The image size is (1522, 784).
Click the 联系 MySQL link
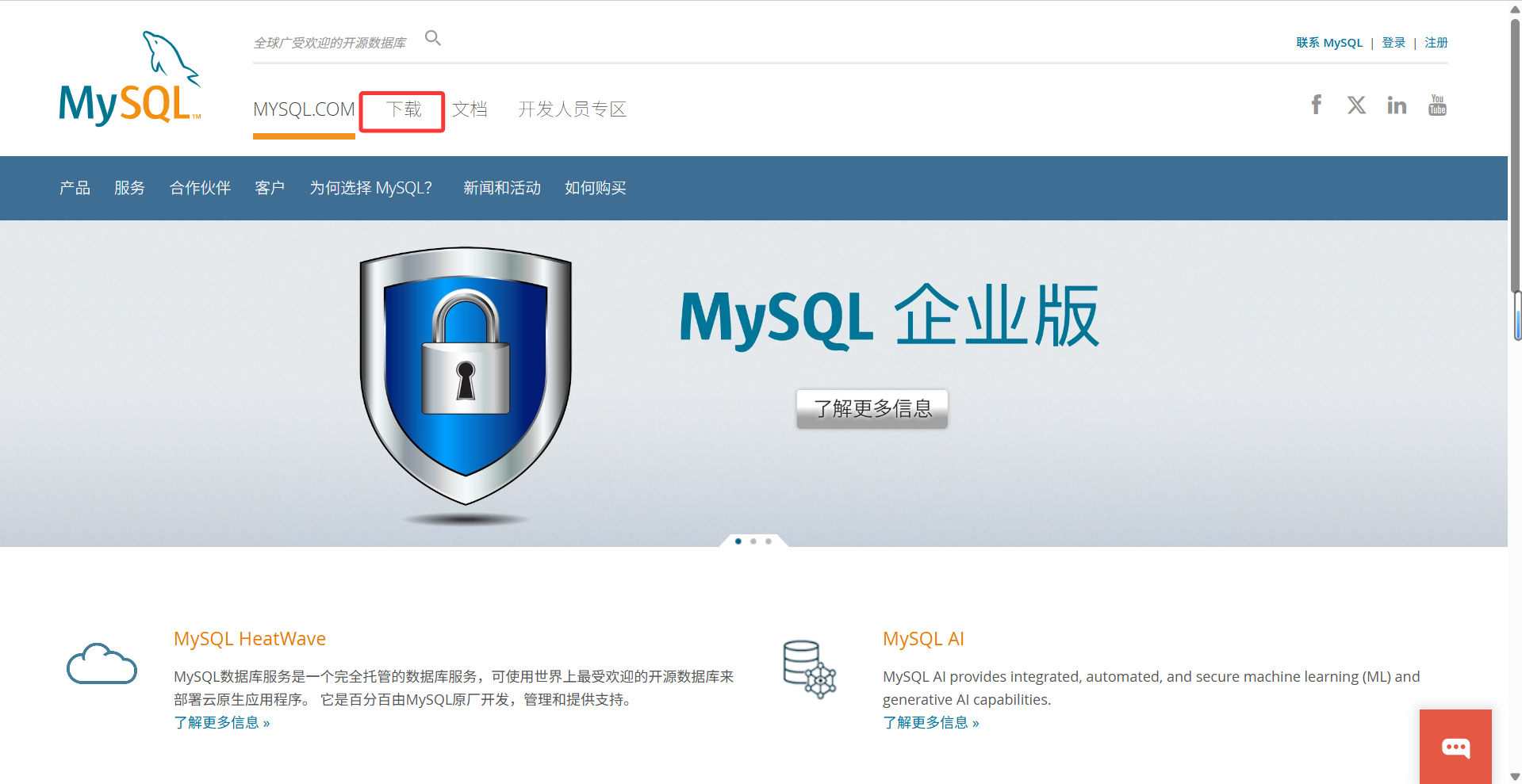pyautogui.click(x=1329, y=43)
